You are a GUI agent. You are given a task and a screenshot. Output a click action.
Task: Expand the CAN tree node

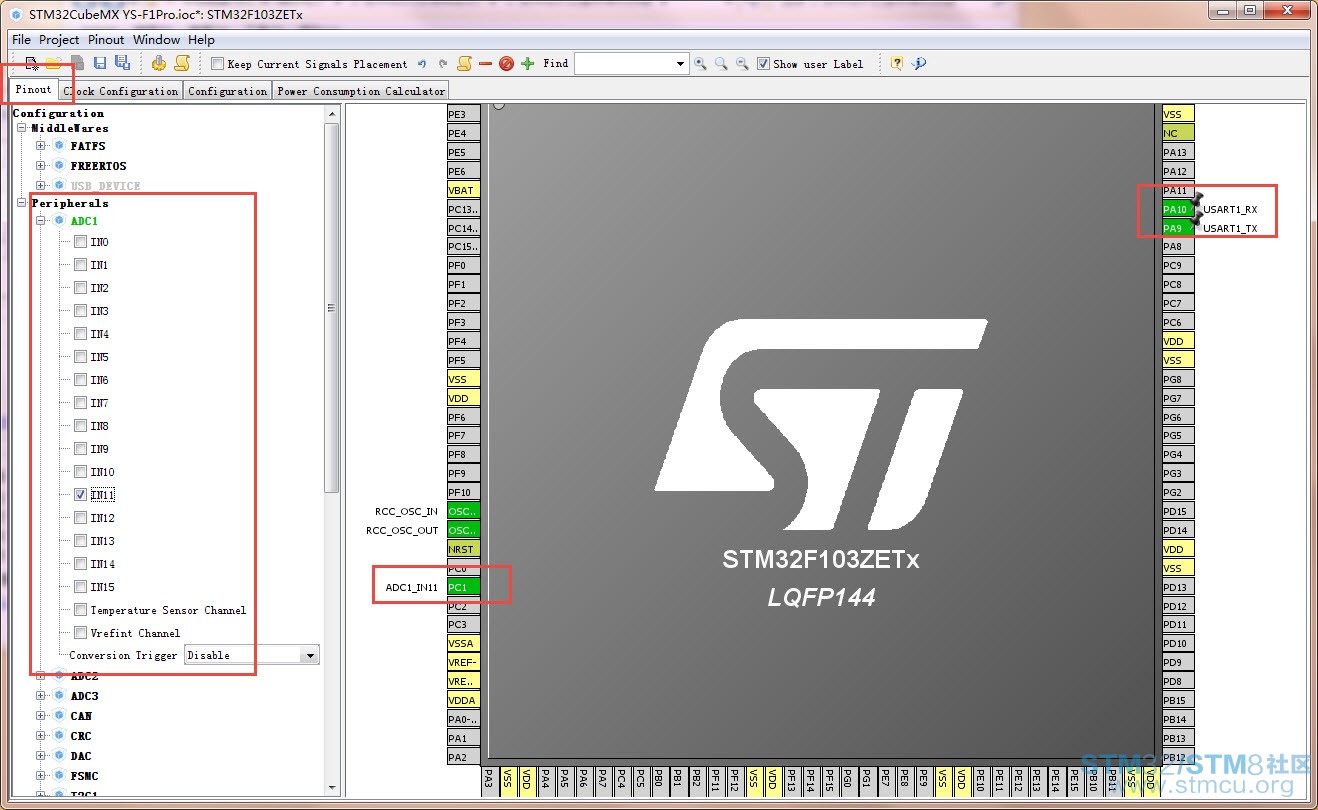click(x=41, y=716)
